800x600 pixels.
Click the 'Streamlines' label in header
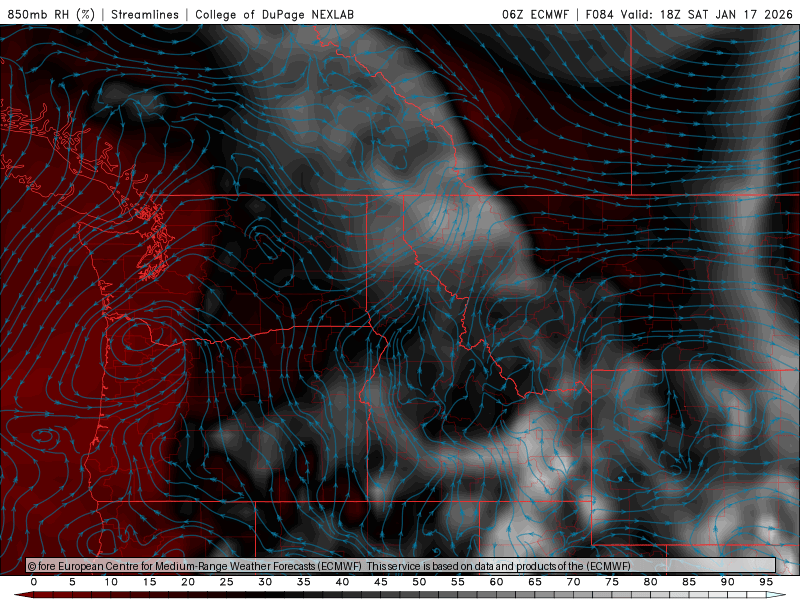145,14
